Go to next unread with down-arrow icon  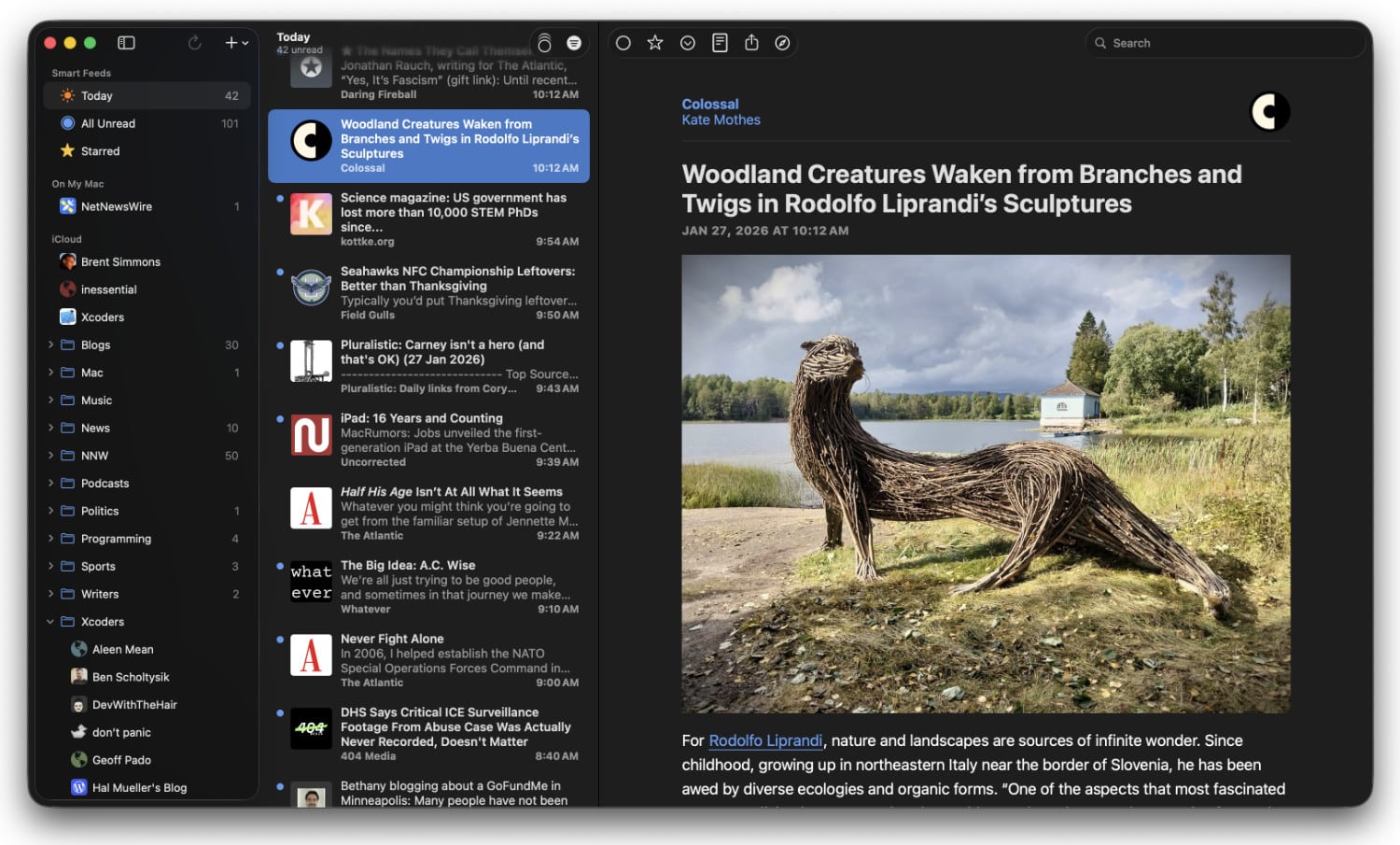pos(688,43)
